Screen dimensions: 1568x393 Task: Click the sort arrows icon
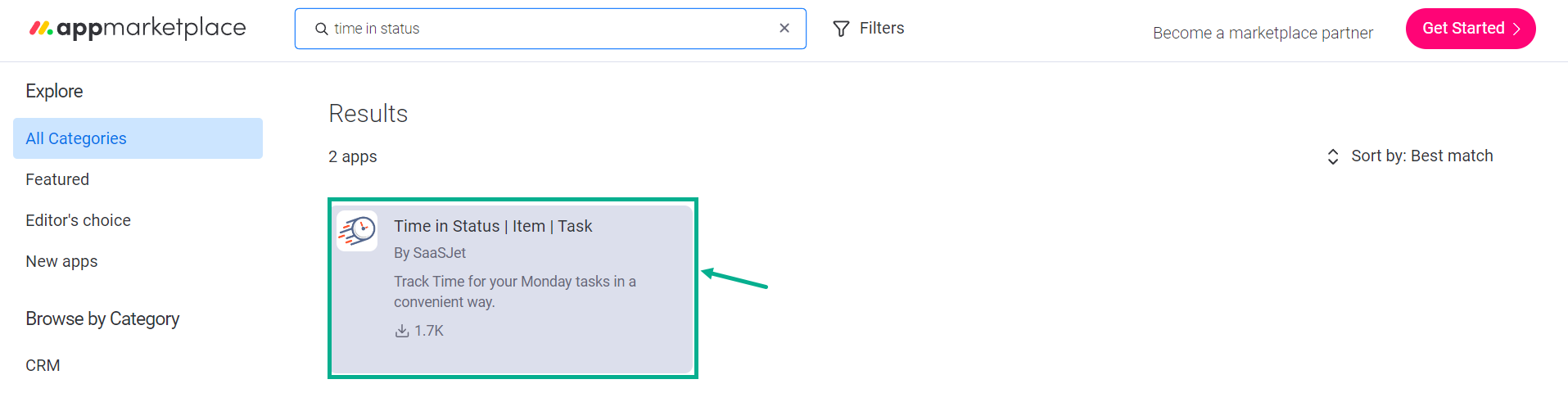[1333, 156]
